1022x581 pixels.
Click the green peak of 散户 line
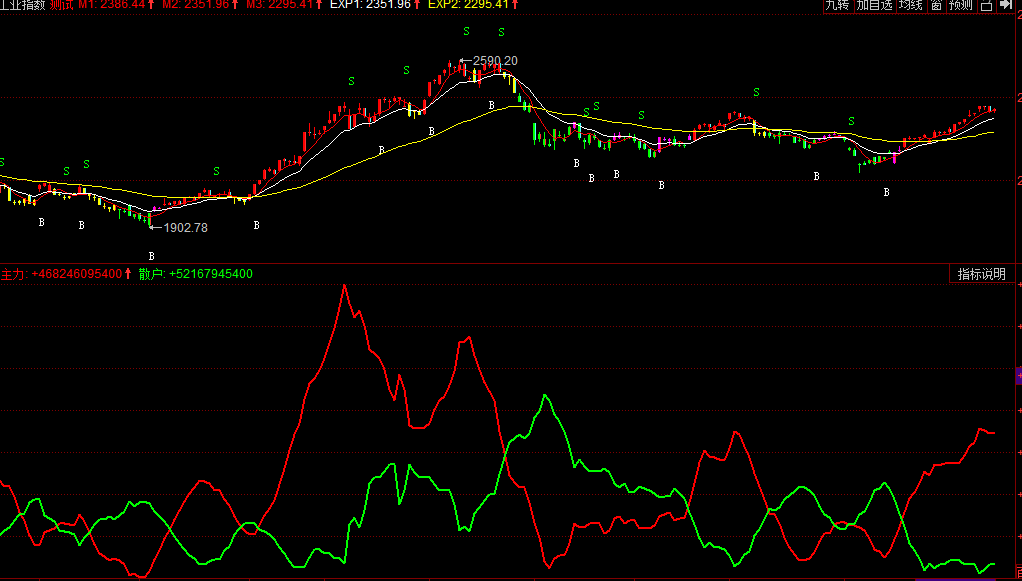coord(545,396)
